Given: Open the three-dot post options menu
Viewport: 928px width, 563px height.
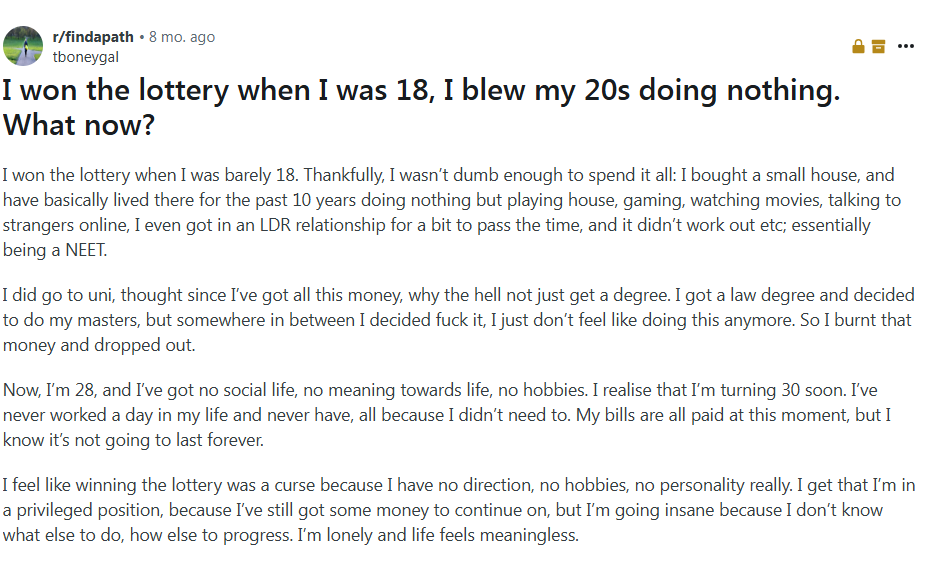Looking at the screenshot, I should point(906,46).
